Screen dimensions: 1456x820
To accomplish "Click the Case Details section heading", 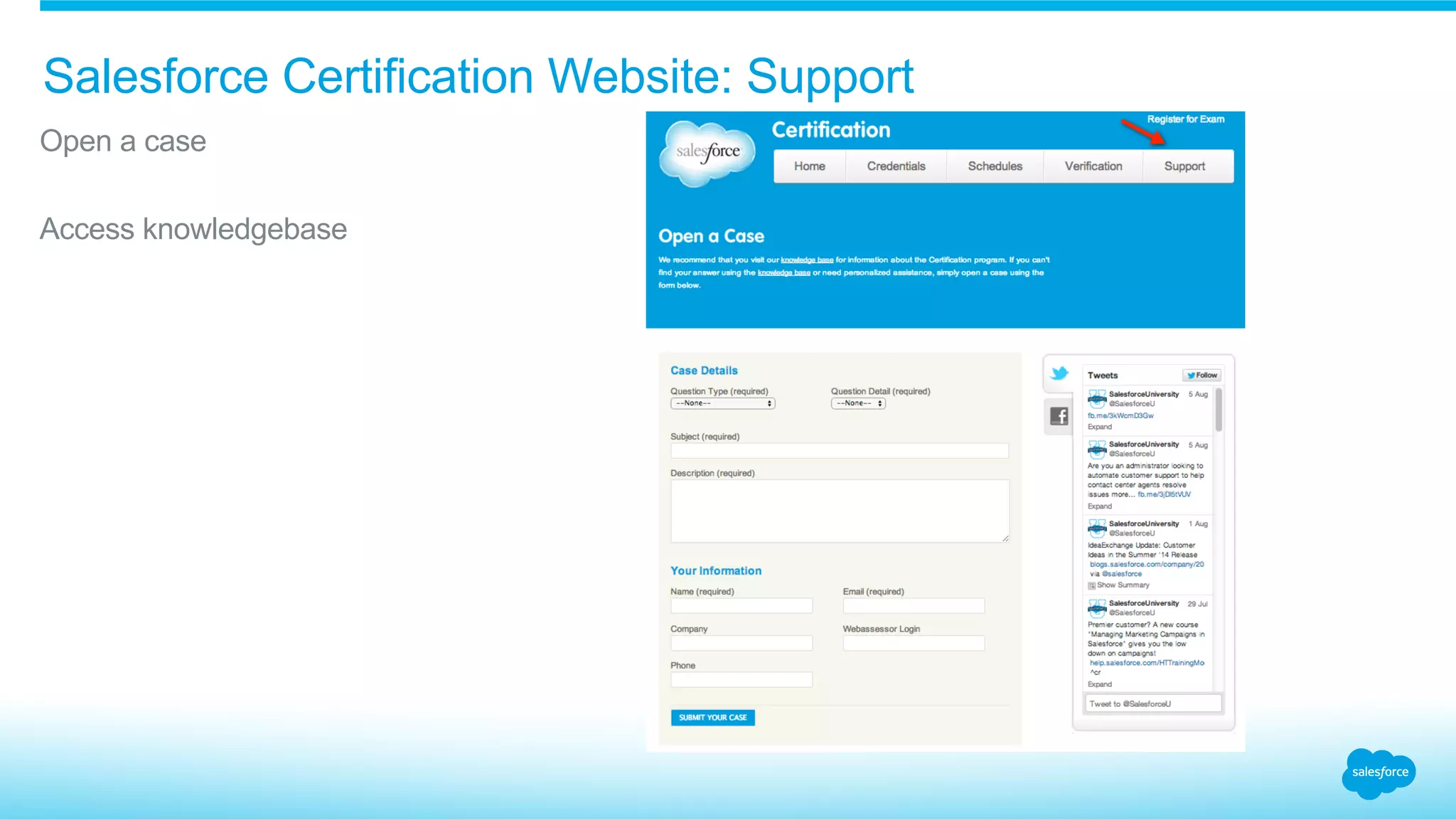I will 704,371.
